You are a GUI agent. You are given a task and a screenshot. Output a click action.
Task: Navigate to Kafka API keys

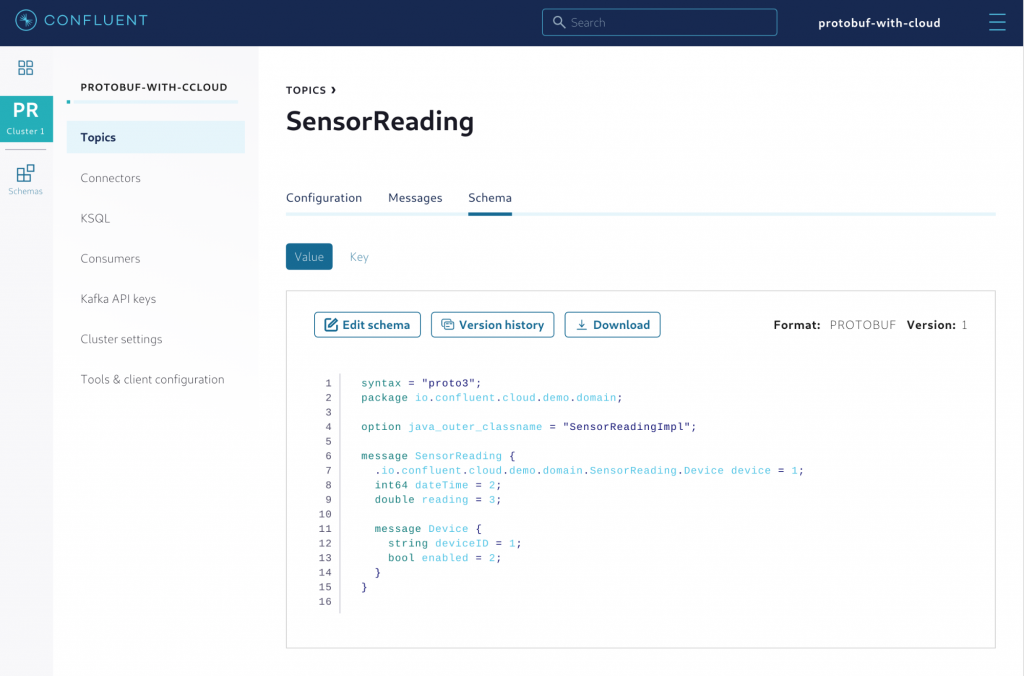[117, 298]
